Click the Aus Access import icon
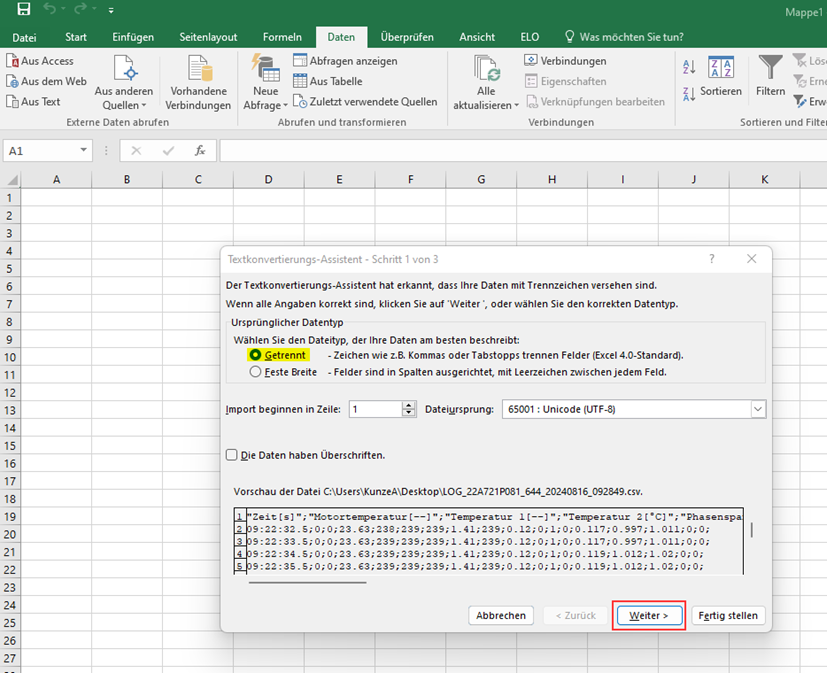The height and width of the screenshot is (673, 827). tap(13, 61)
